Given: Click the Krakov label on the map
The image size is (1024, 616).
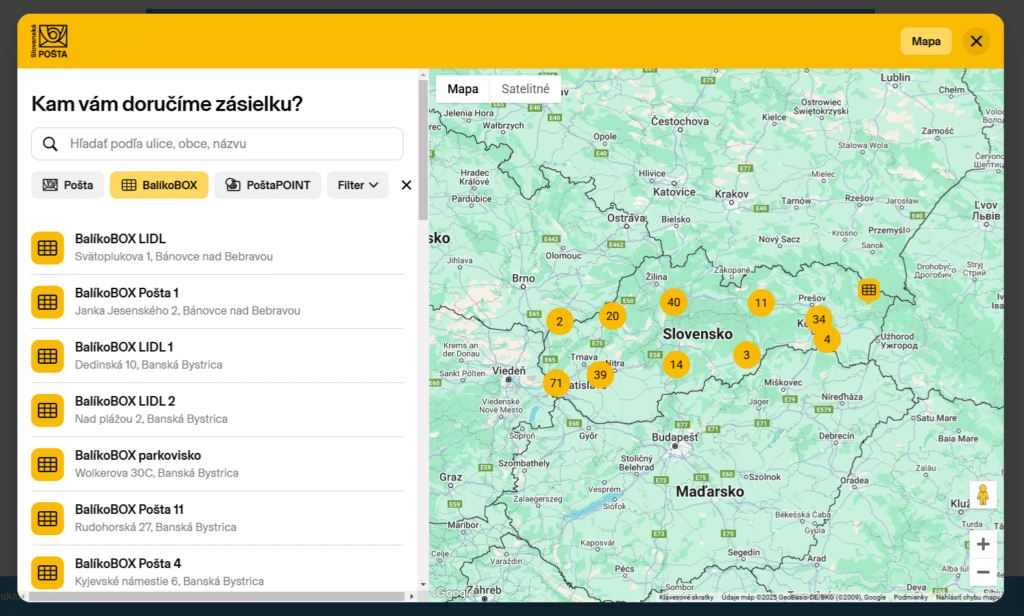Looking at the screenshot, I should point(731,194).
